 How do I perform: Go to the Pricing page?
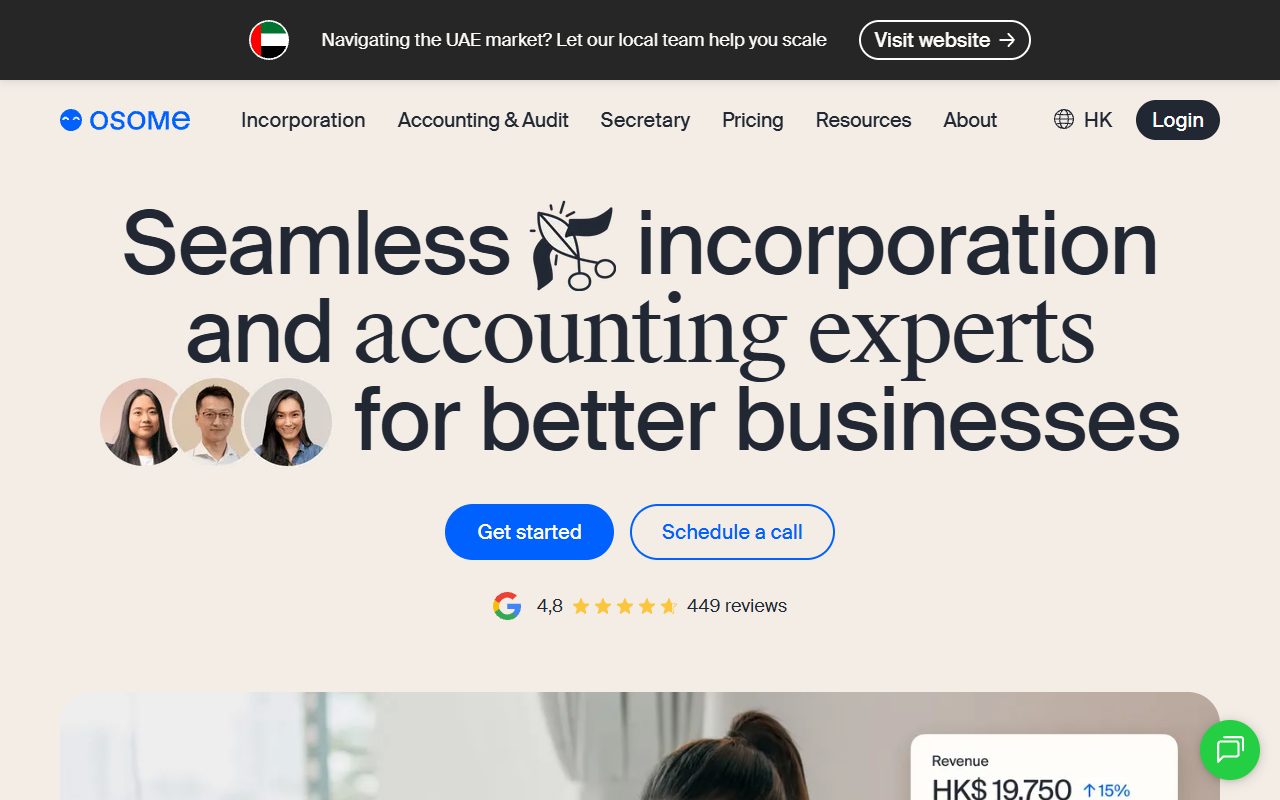(x=753, y=120)
